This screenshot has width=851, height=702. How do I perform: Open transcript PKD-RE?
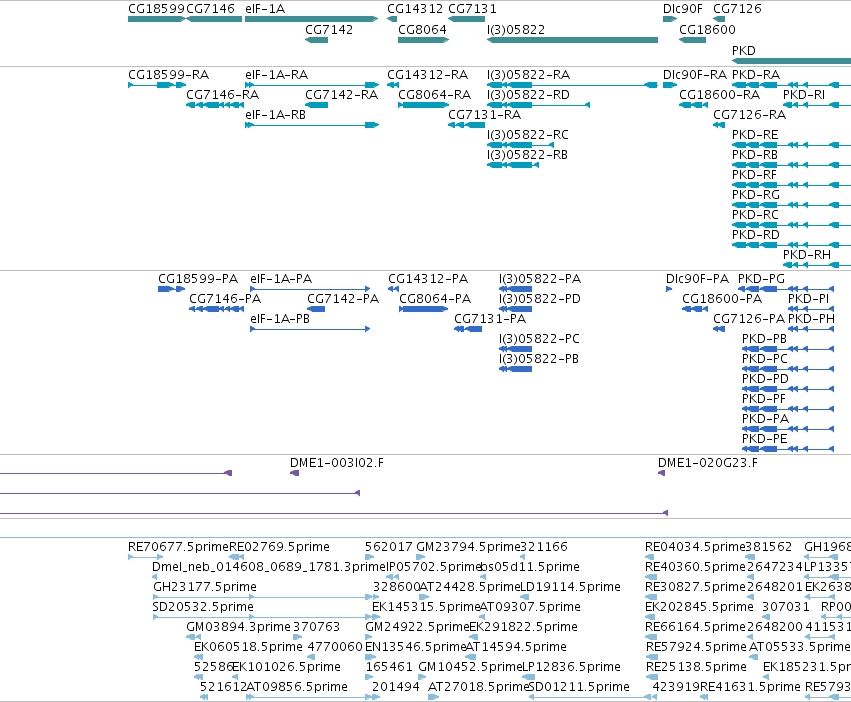click(x=755, y=135)
